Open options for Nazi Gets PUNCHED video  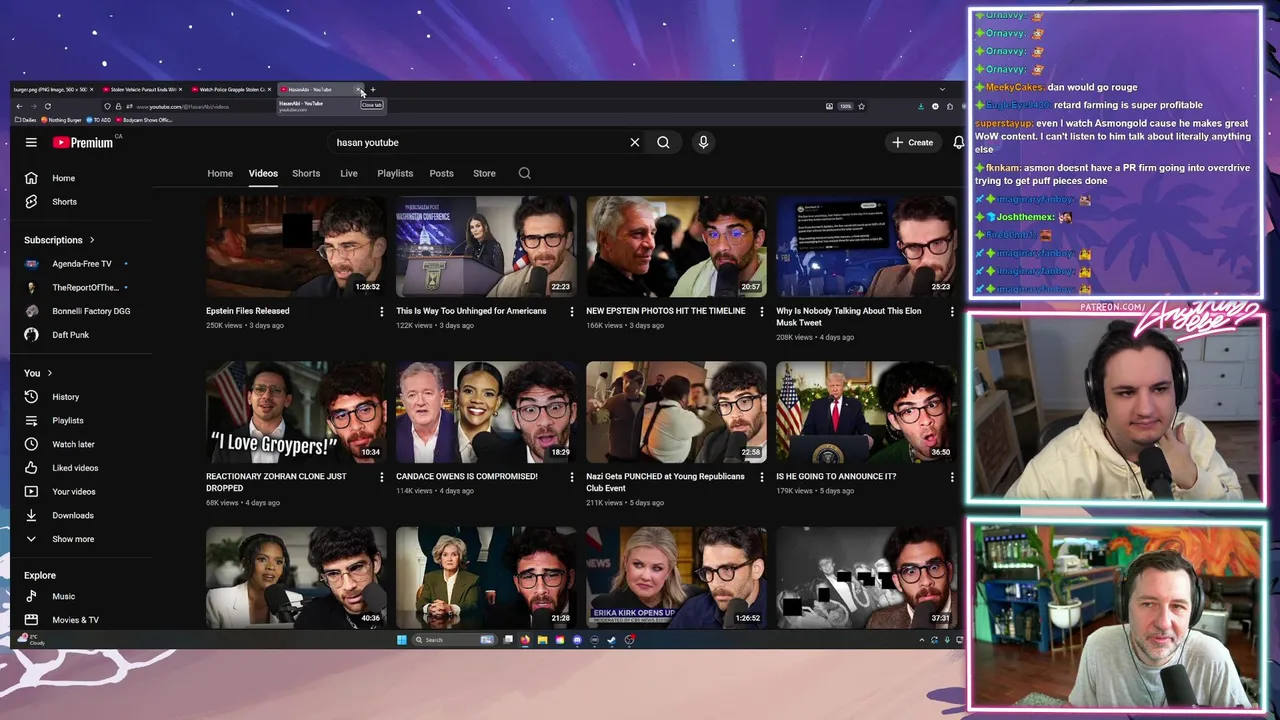[761, 477]
